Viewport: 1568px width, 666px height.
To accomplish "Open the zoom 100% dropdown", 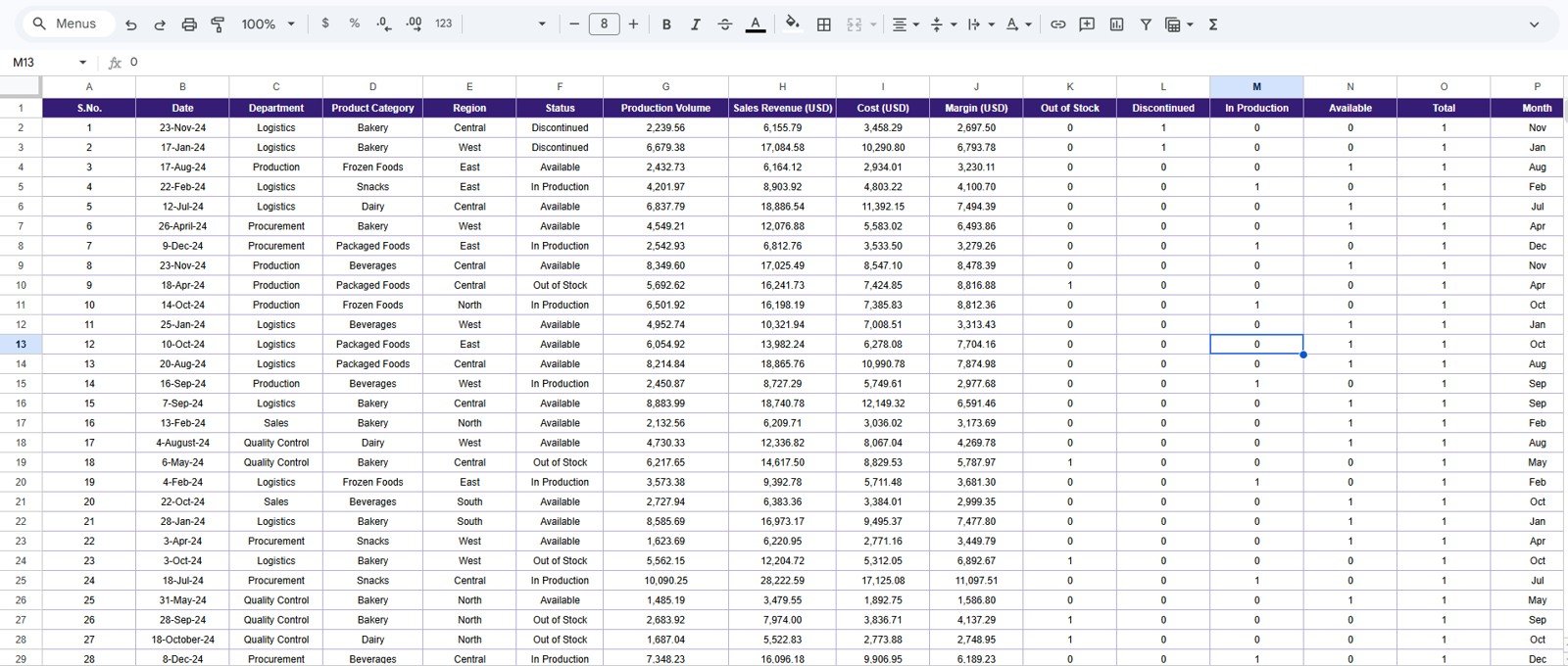I will pyautogui.click(x=268, y=24).
